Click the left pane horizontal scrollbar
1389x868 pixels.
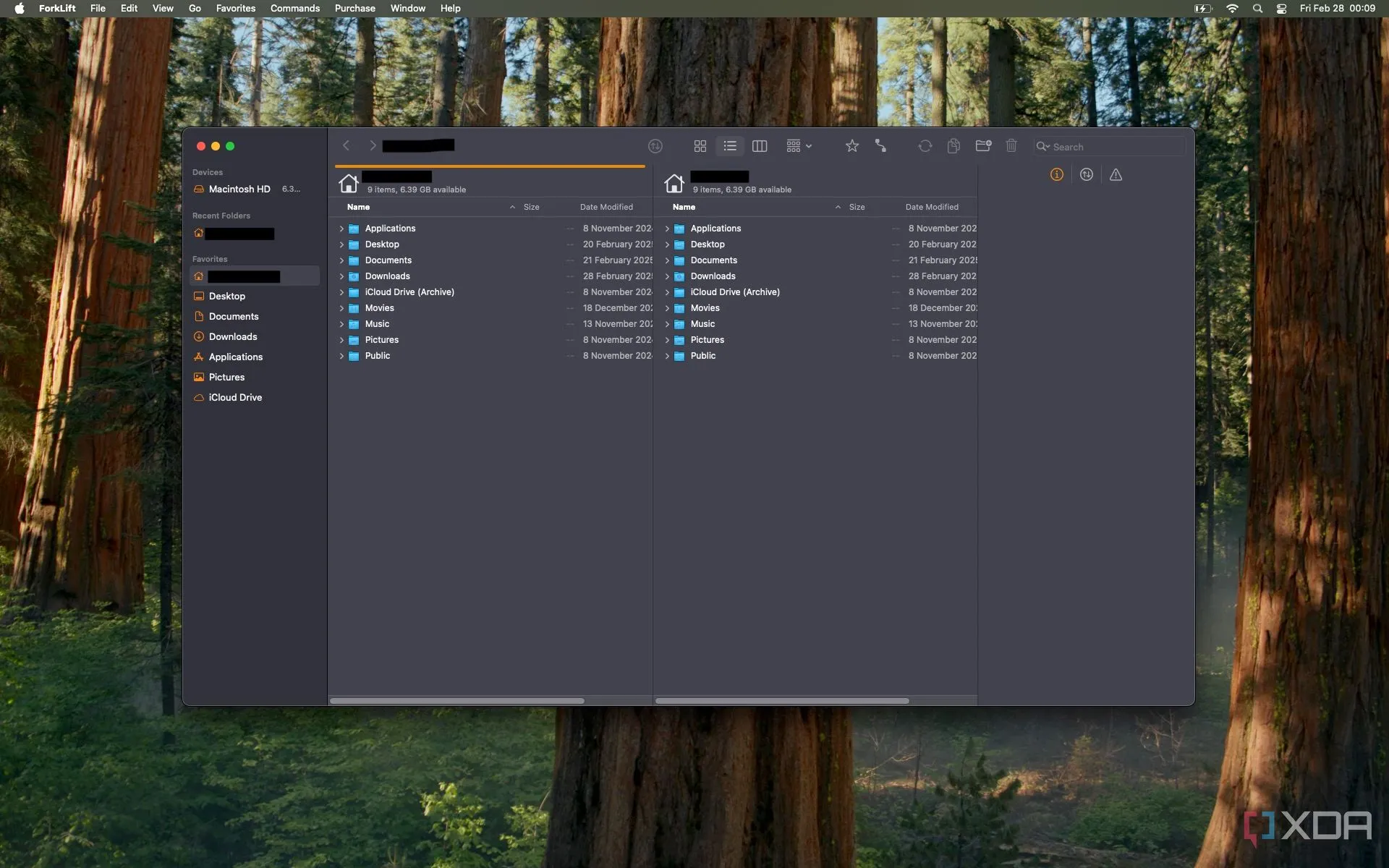click(457, 700)
